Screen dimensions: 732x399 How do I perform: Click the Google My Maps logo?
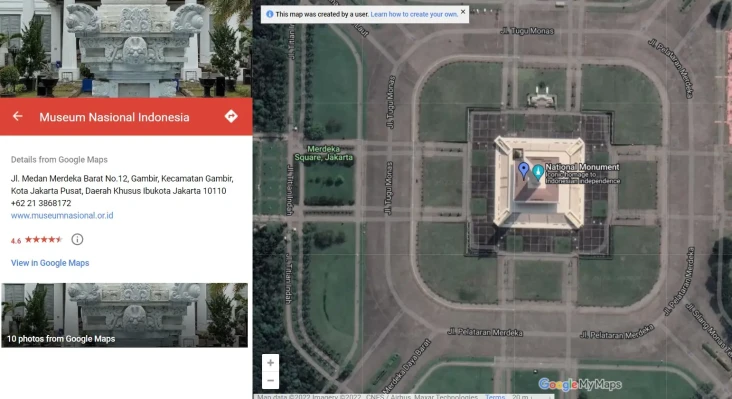[580, 384]
